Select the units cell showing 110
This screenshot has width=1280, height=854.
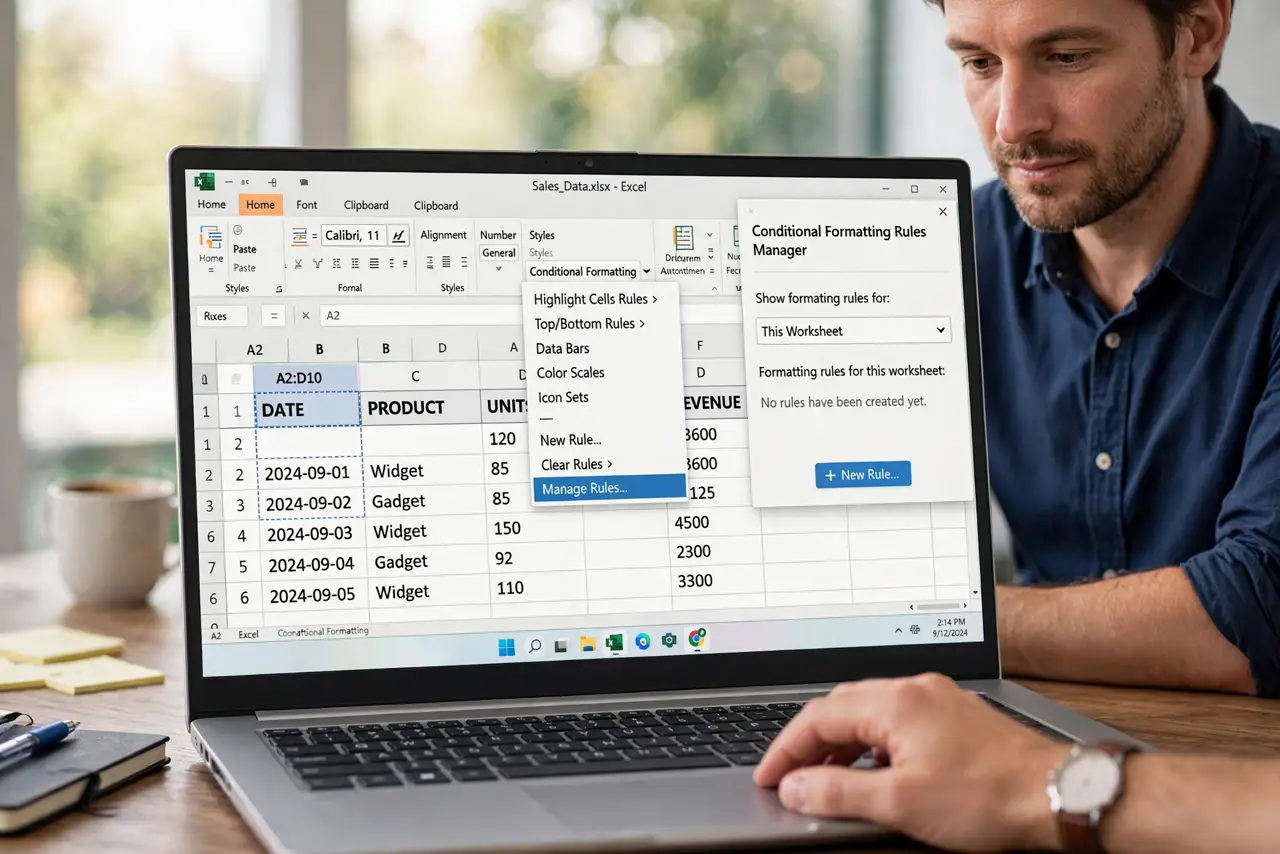point(536,588)
